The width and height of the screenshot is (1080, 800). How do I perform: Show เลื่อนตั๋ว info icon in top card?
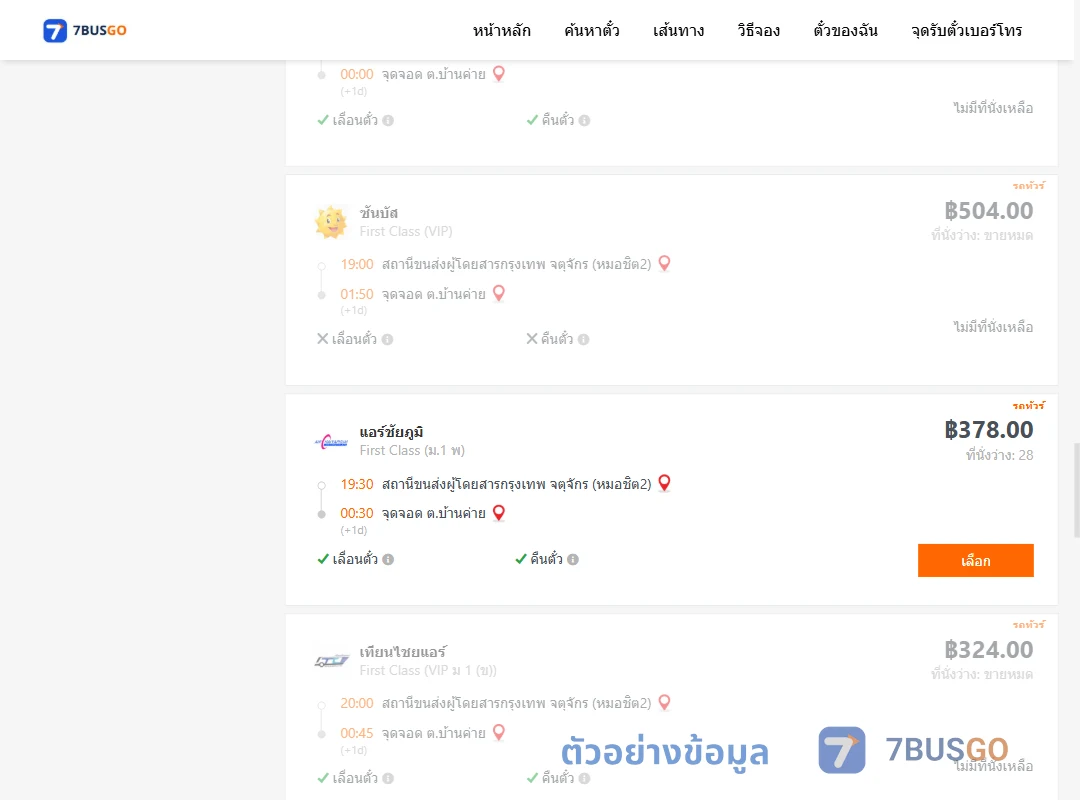pos(388,120)
